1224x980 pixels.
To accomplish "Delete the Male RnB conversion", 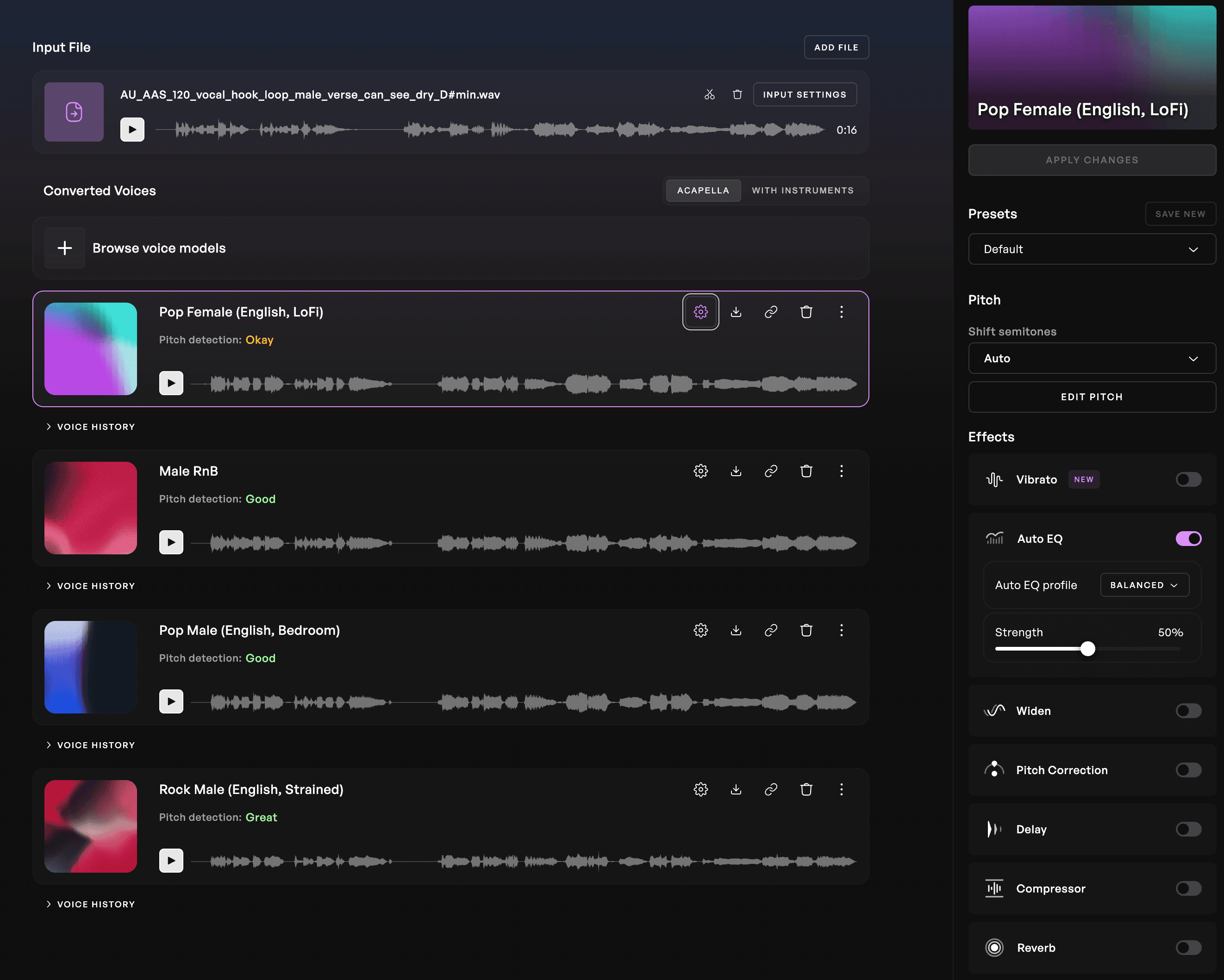I will click(x=806, y=471).
